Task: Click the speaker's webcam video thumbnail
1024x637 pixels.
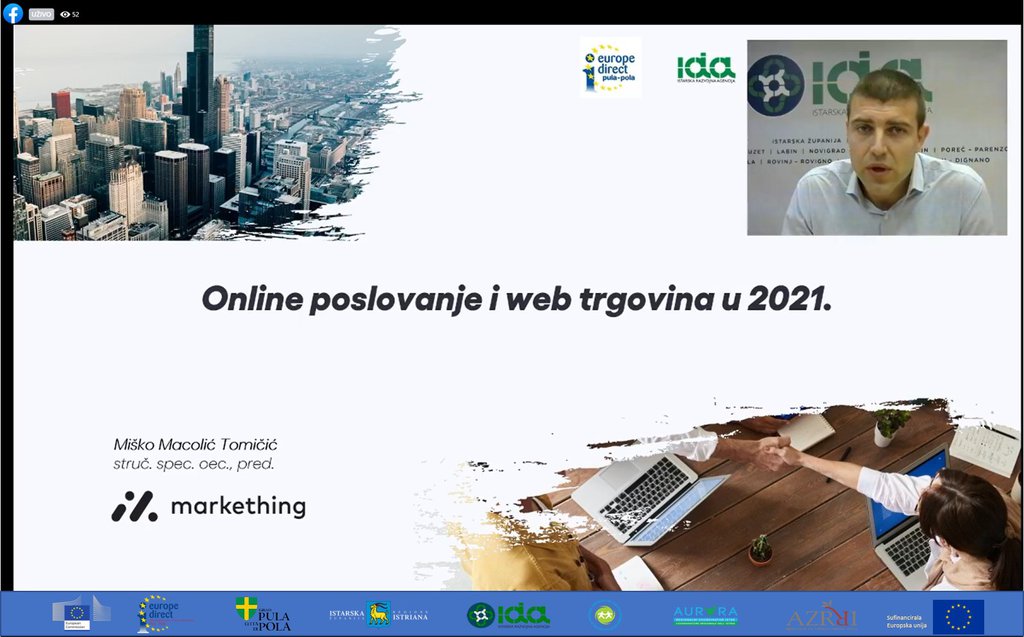Action: (x=876, y=138)
